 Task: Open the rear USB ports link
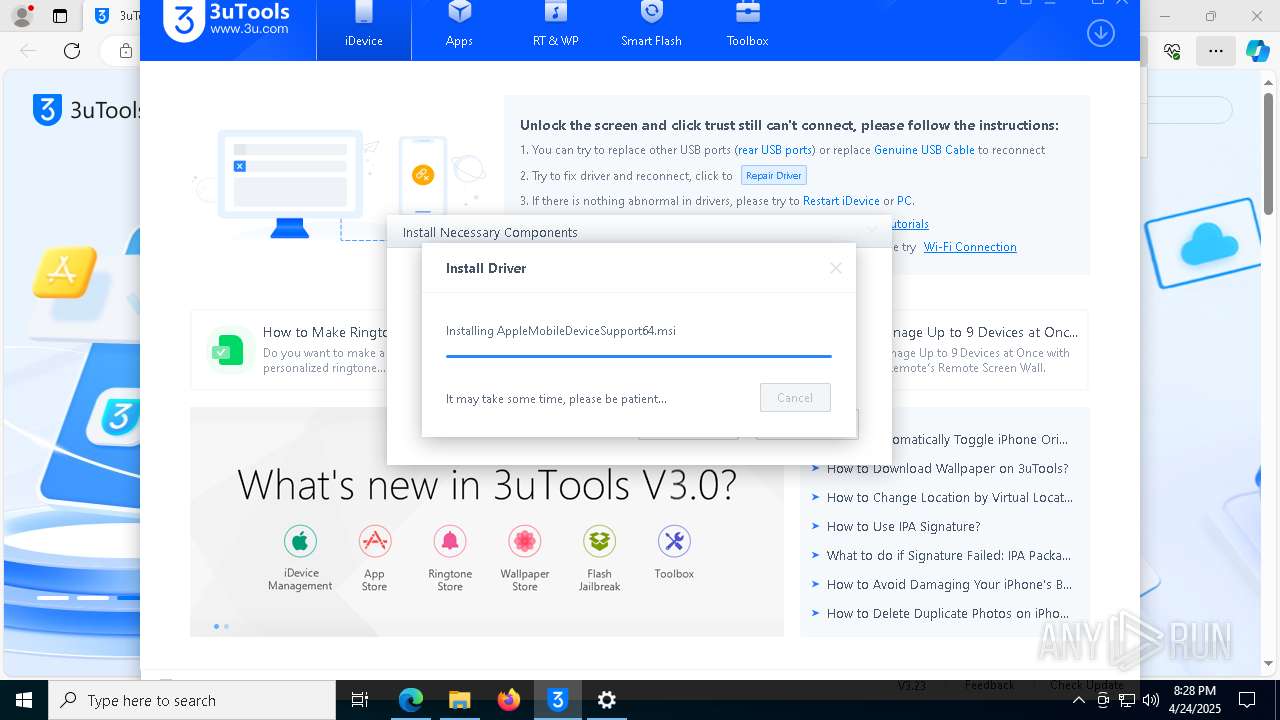(775, 150)
